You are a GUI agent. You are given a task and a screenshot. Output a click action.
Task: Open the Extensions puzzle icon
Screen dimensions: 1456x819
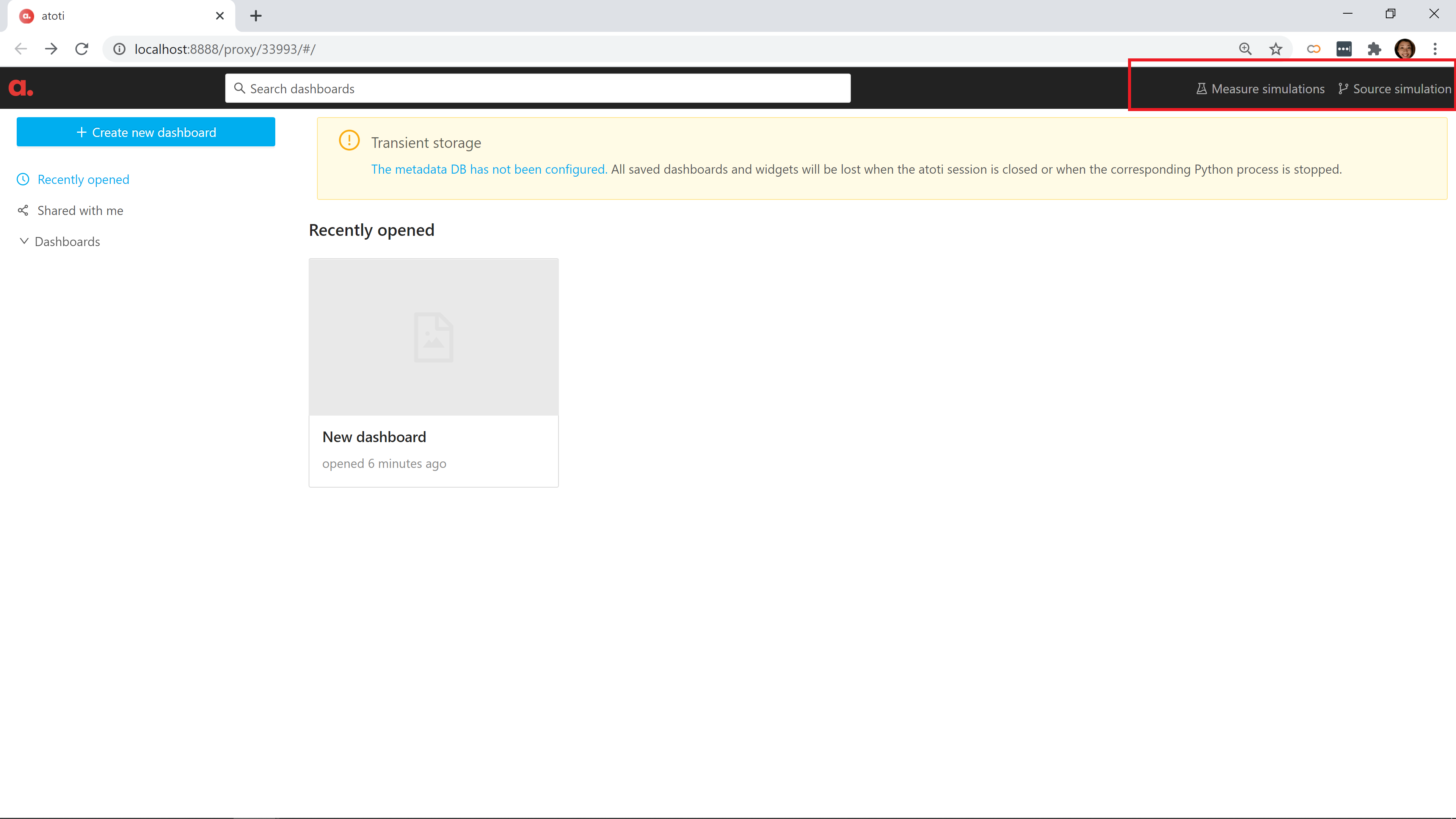tap(1374, 49)
